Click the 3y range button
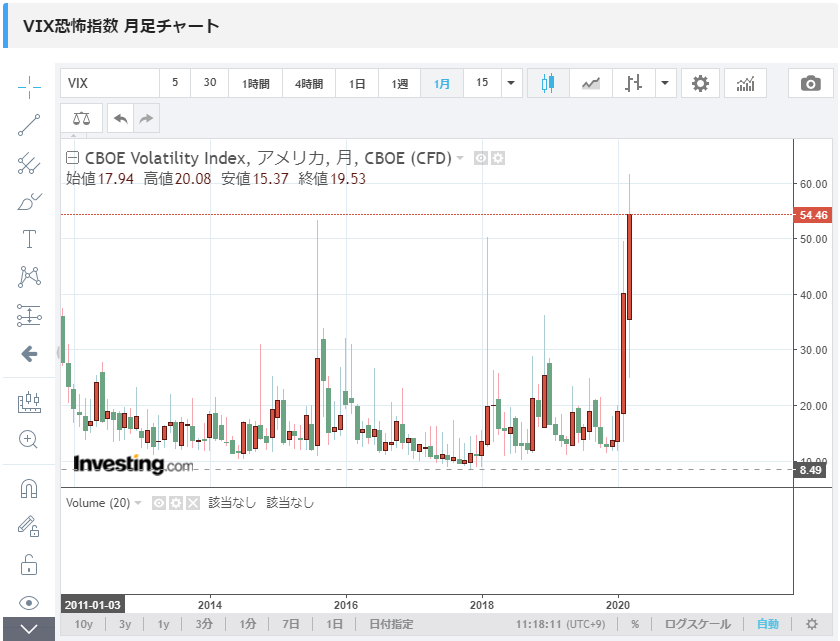 click(125, 624)
